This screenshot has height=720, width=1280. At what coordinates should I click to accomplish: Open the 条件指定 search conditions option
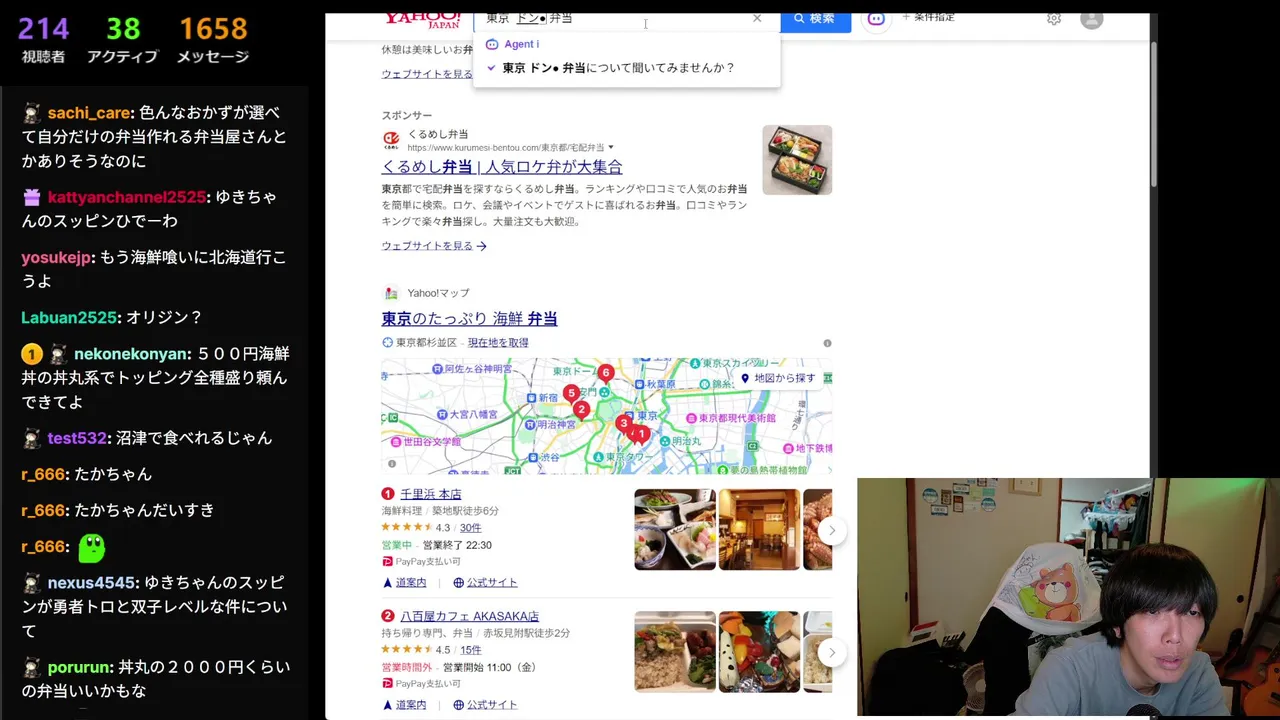pyautogui.click(x=929, y=18)
